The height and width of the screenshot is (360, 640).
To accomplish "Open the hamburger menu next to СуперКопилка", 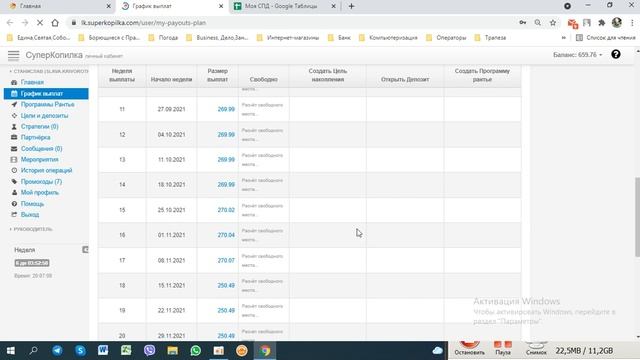I will tap(13, 55).
